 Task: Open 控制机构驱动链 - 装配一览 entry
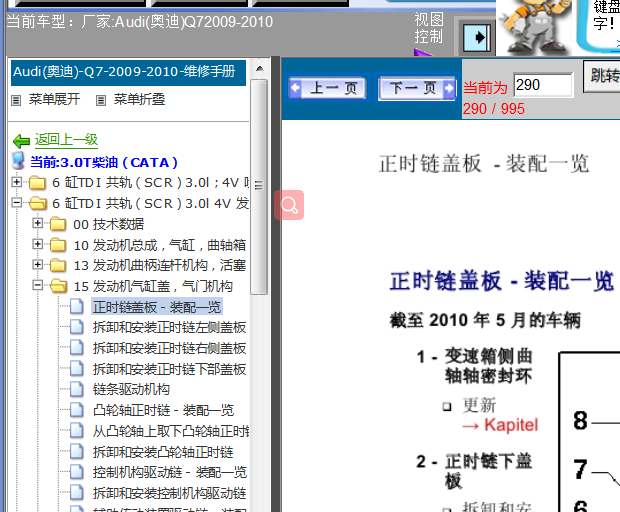coord(170,472)
